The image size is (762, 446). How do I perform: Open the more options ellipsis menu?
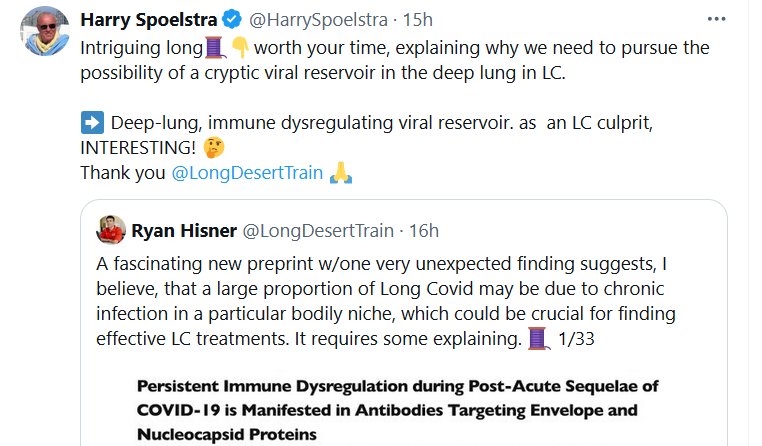pos(716,18)
